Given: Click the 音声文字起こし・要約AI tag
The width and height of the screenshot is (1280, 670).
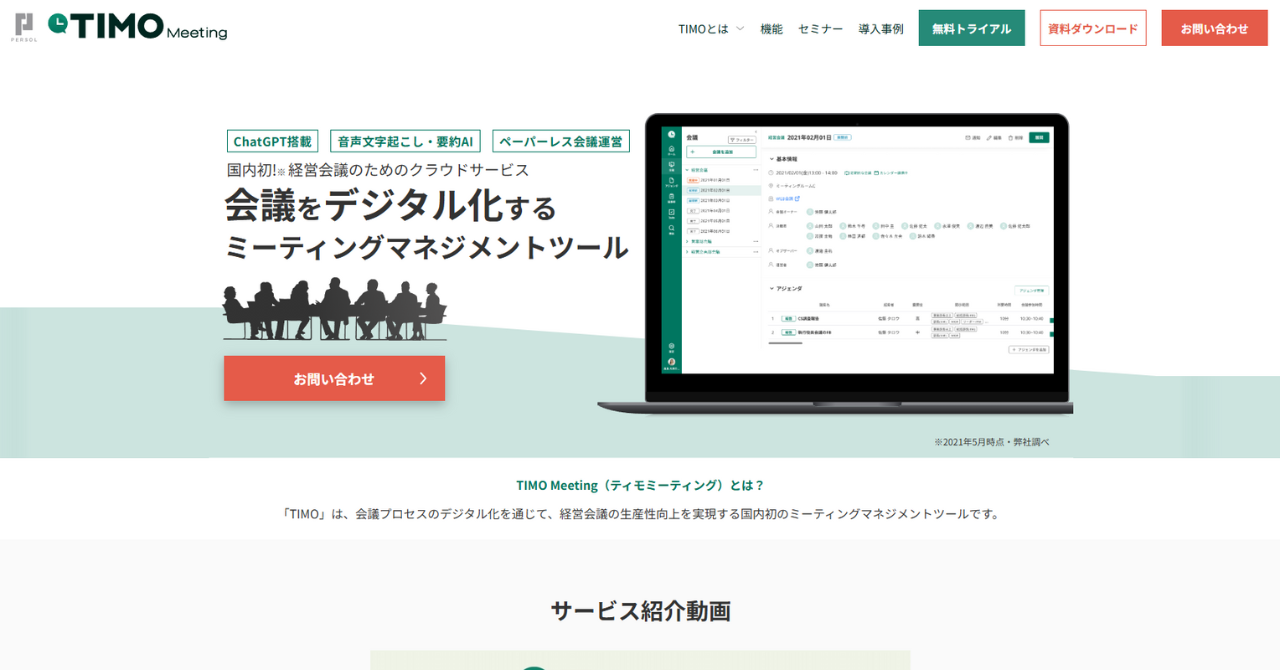Looking at the screenshot, I should click(x=405, y=141).
